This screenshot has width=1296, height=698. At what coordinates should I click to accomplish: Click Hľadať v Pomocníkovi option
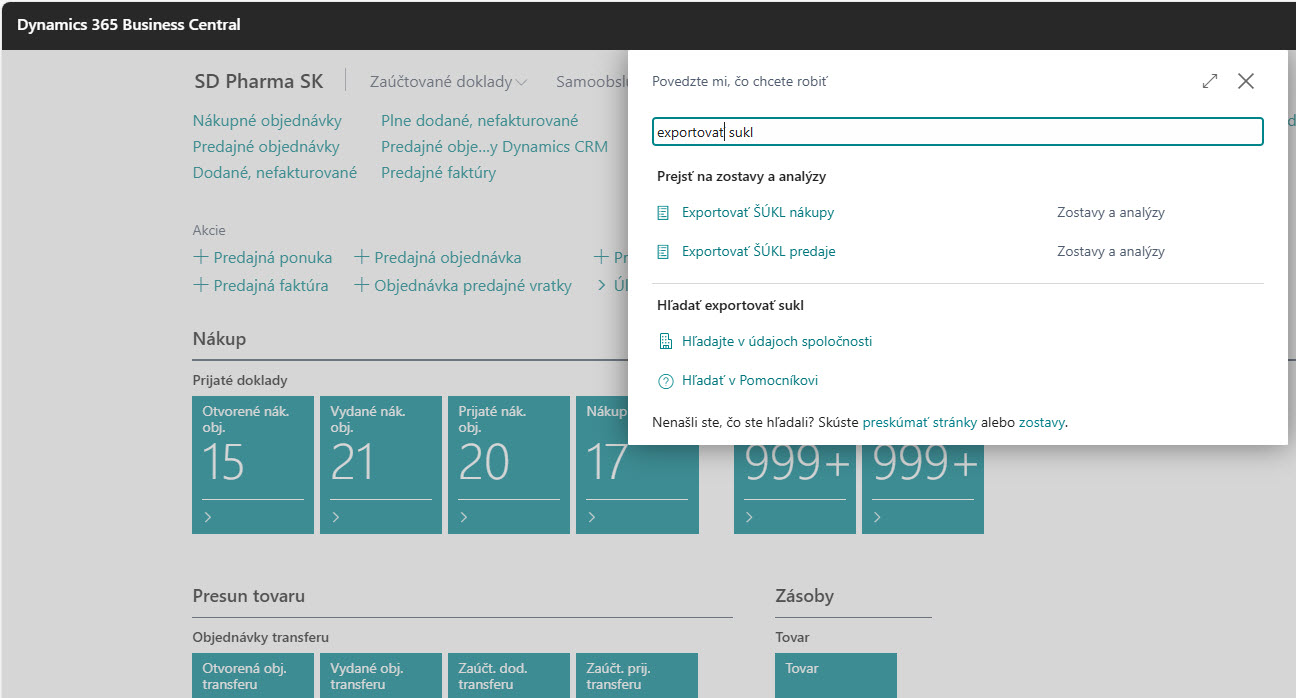[750, 381]
